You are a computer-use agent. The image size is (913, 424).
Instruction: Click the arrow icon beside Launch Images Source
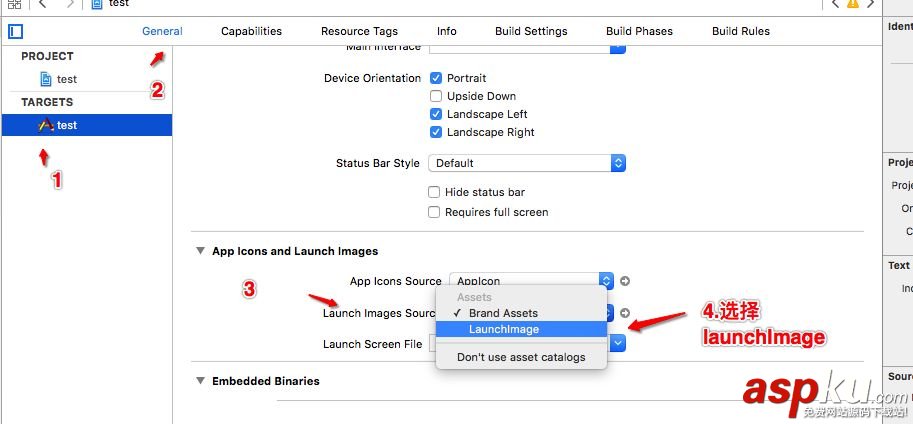(x=625, y=313)
